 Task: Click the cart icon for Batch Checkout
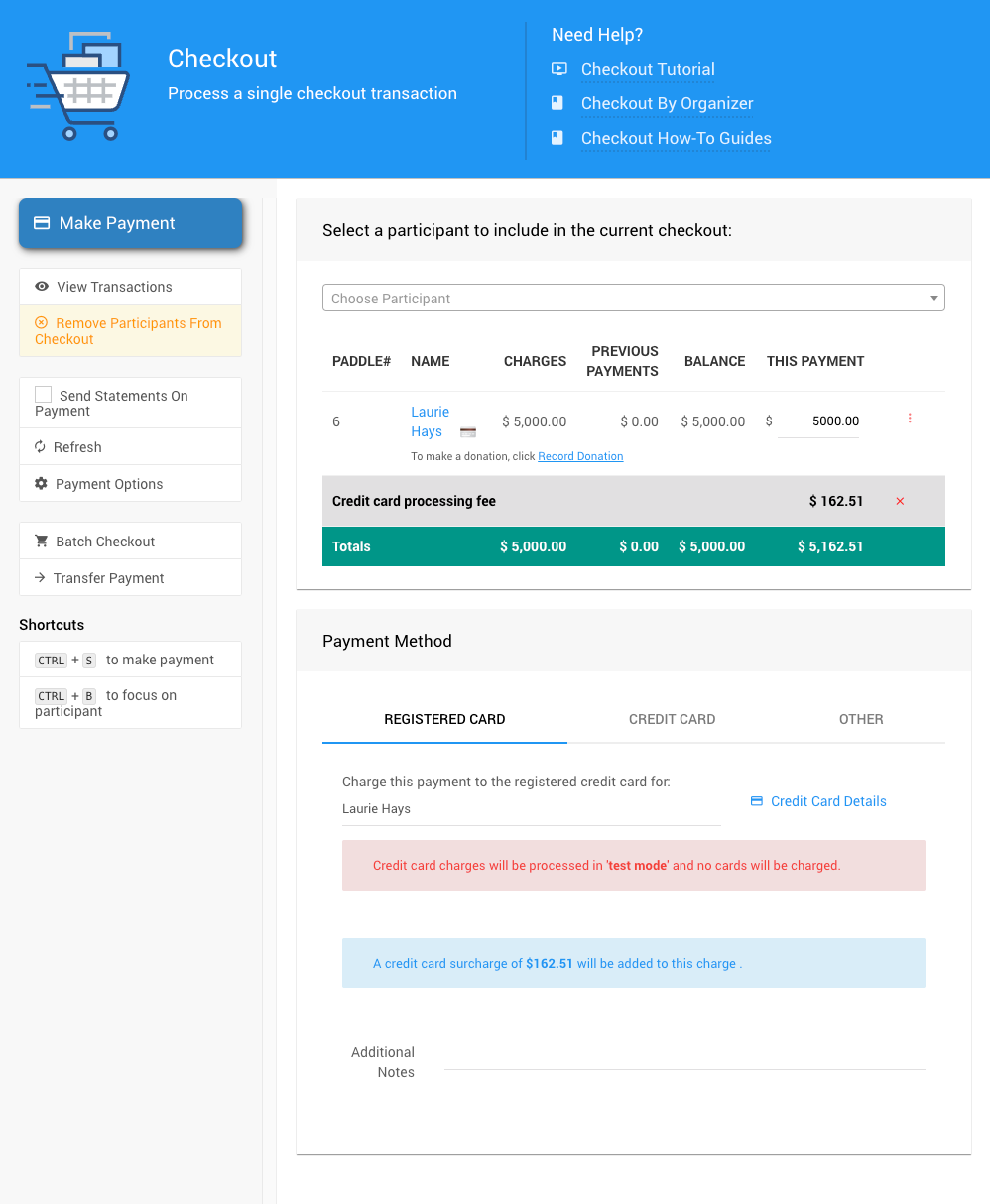coord(42,542)
